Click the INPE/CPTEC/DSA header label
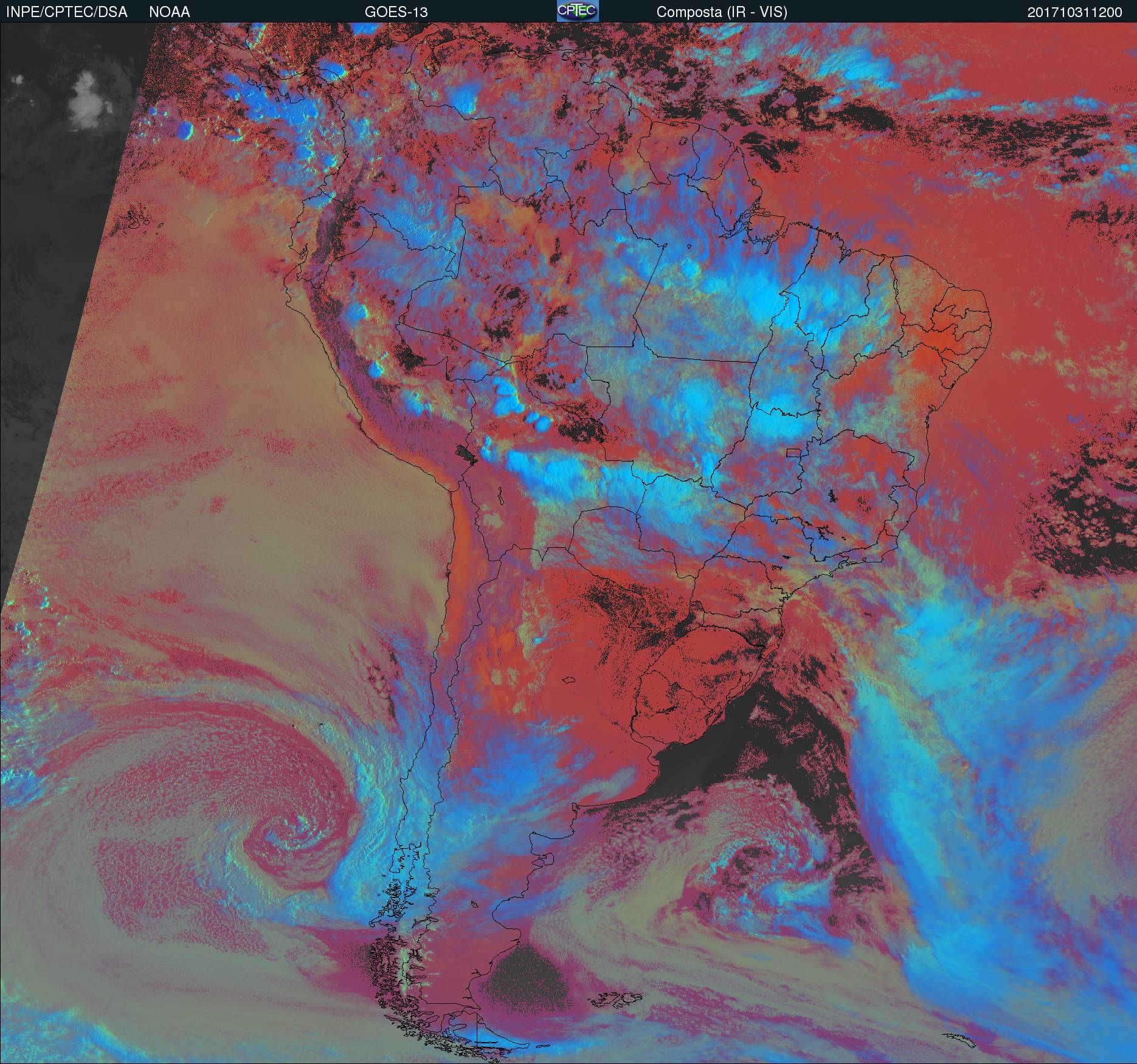 pos(66,12)
